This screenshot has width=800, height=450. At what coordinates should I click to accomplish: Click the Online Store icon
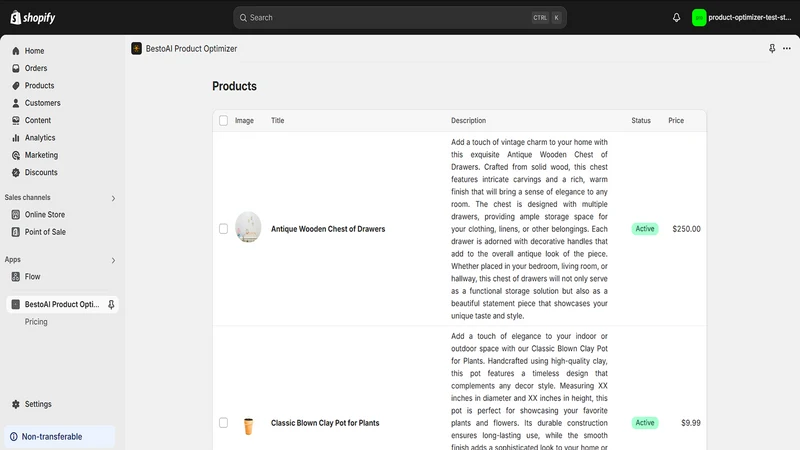pos(16,215)
